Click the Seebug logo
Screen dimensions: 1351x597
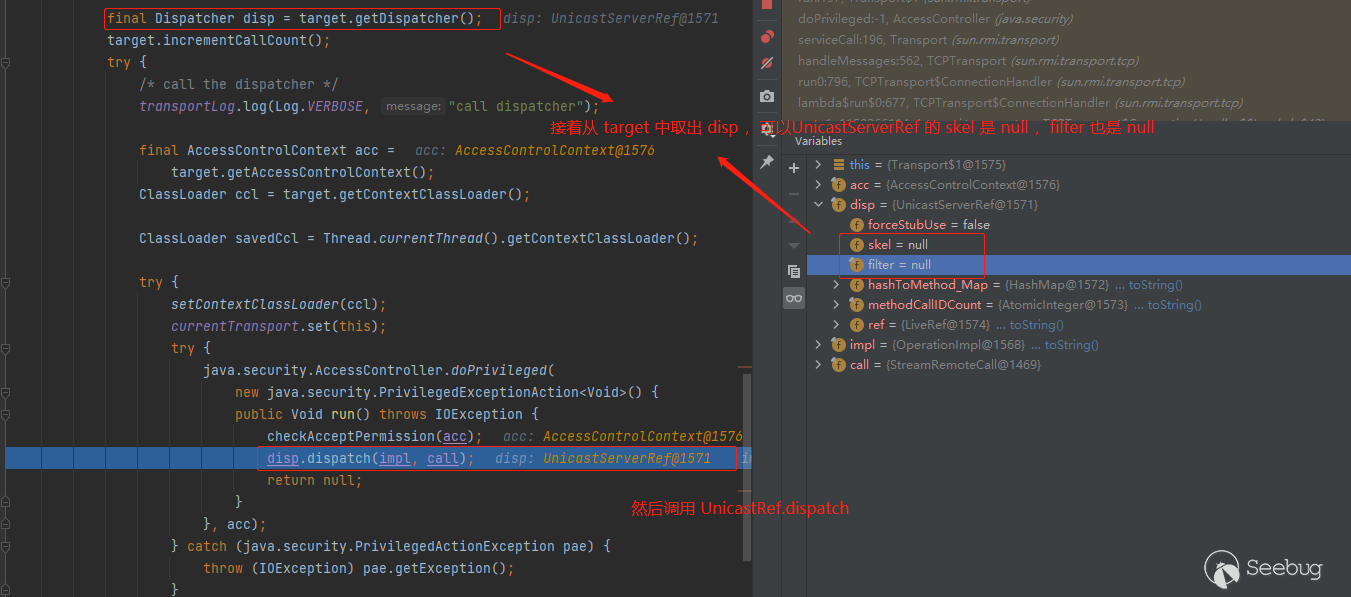[1264, 568]
